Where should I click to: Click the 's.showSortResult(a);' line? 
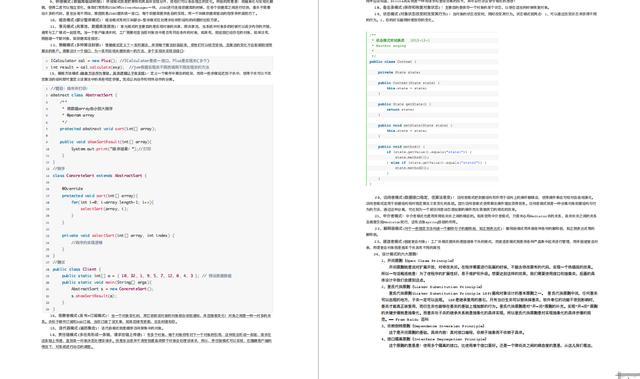[94, 296]
